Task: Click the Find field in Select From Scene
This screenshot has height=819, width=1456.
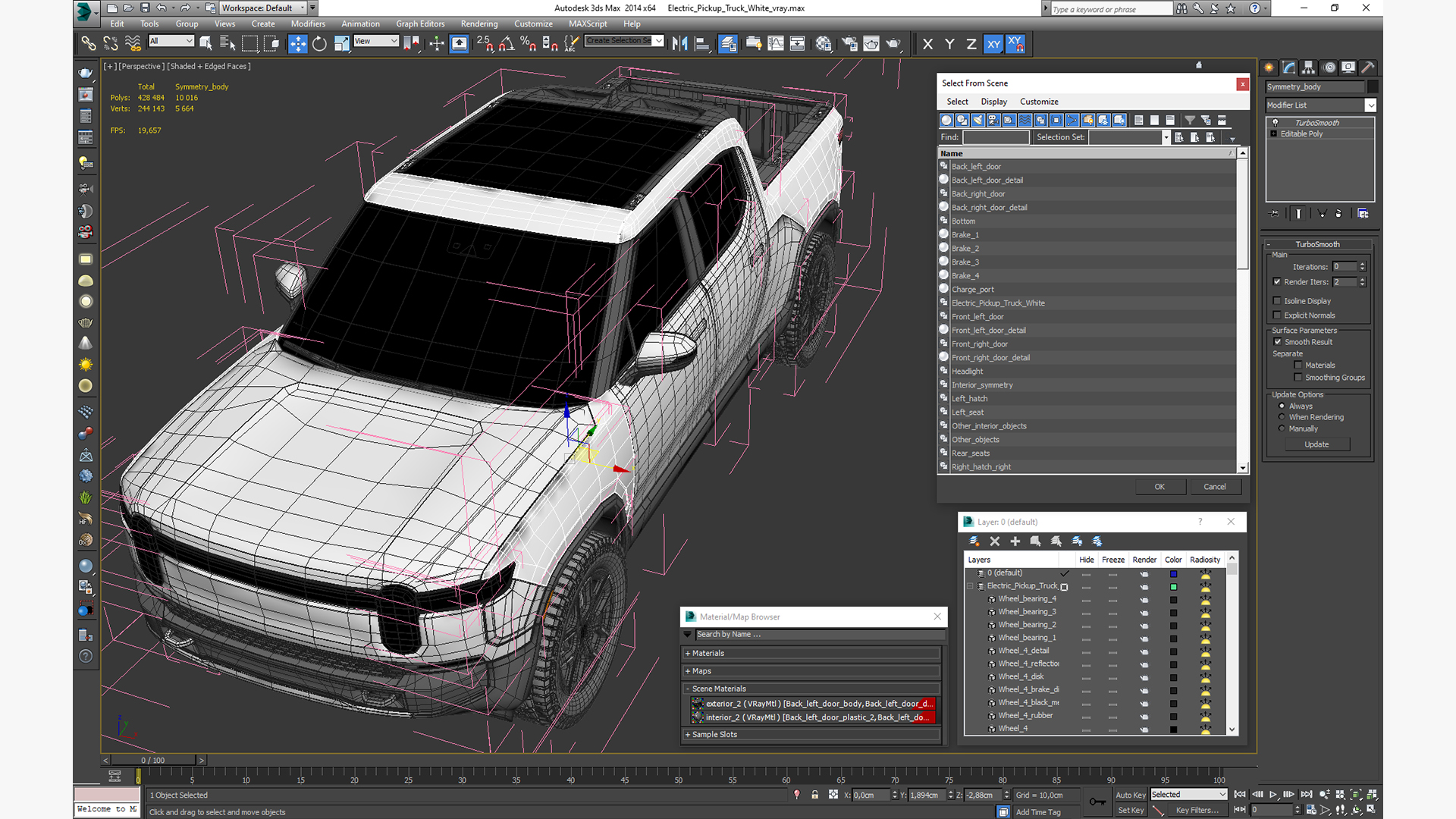Action: 996,137
